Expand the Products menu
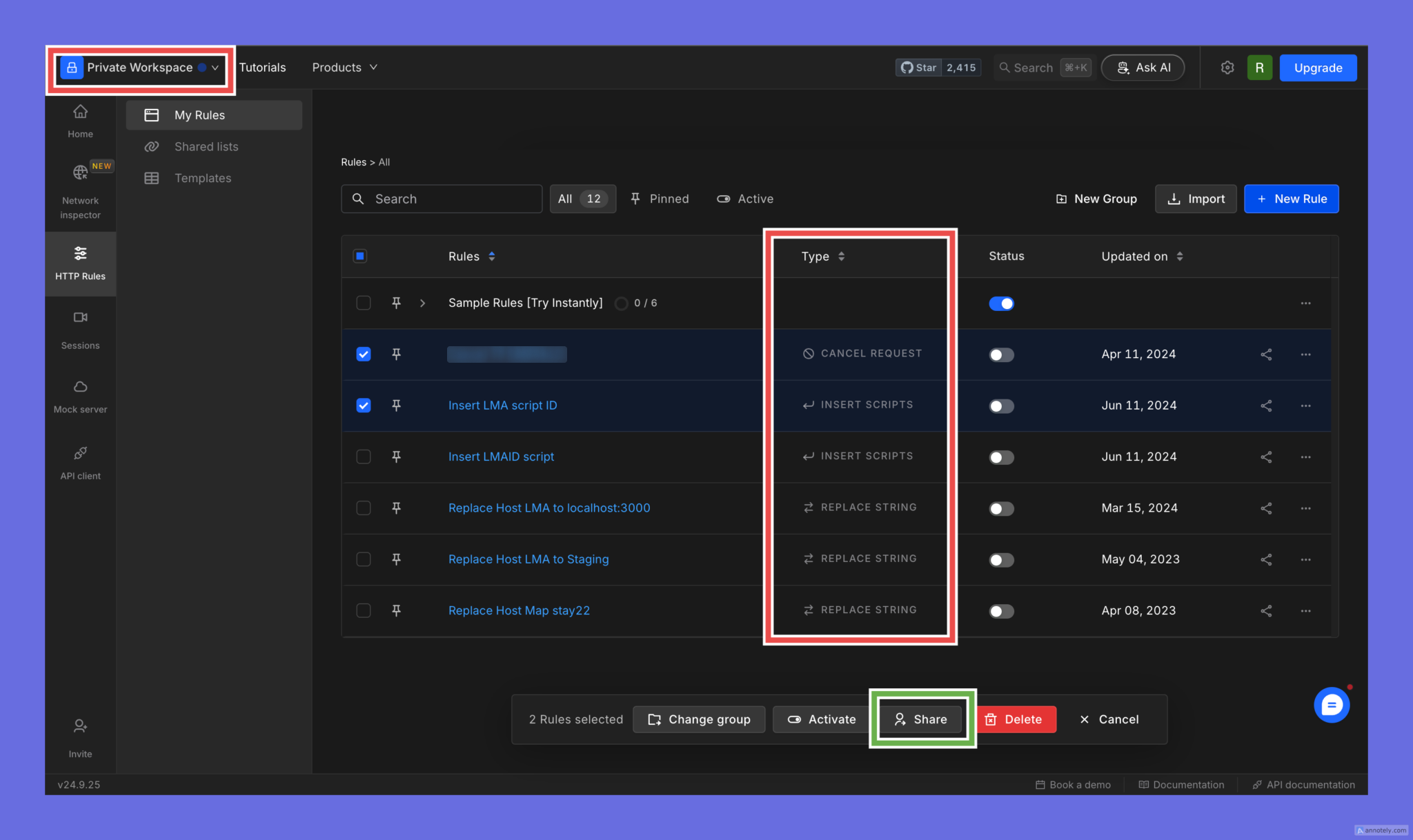The width and height of the screenshot is (1413, 840). pyautogui.click(x=344, y=68)
